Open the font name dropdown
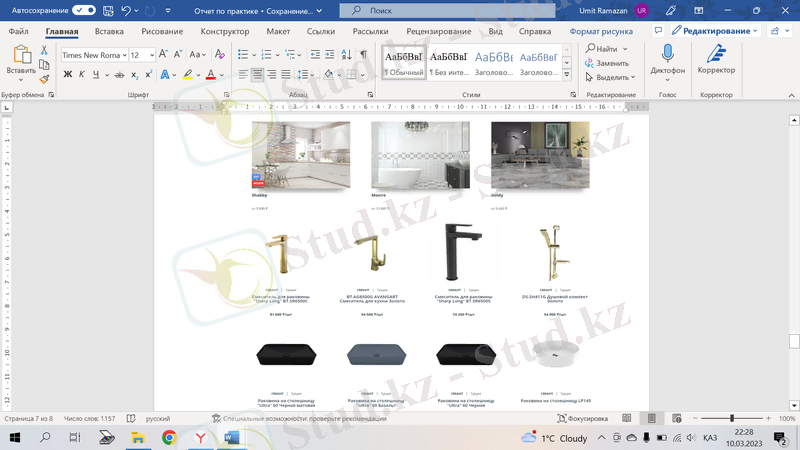This screenshot has height=450, width=800. 124,55
